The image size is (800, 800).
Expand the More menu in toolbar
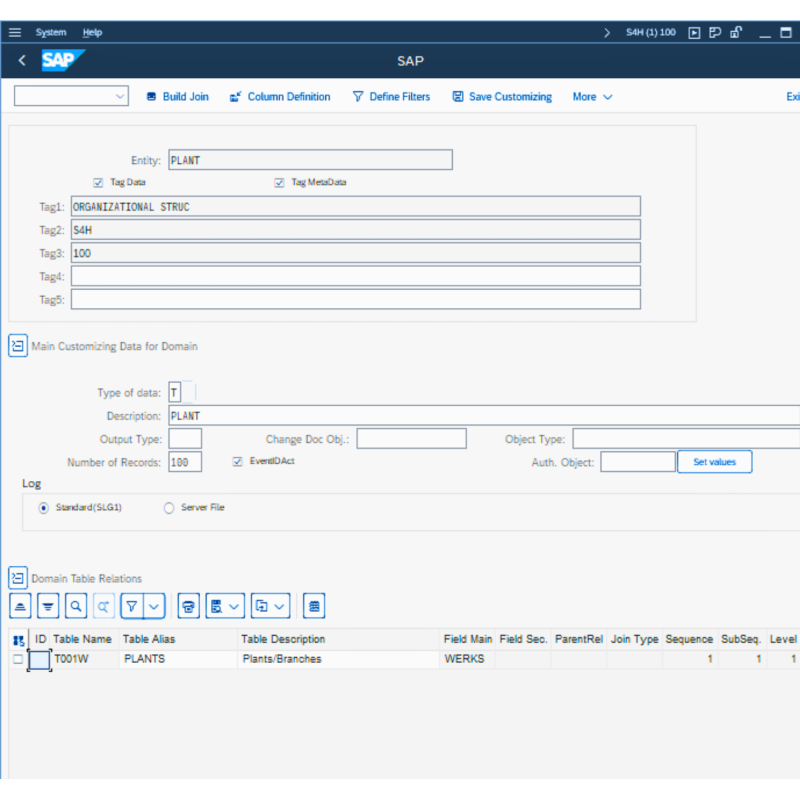point(592,97)
